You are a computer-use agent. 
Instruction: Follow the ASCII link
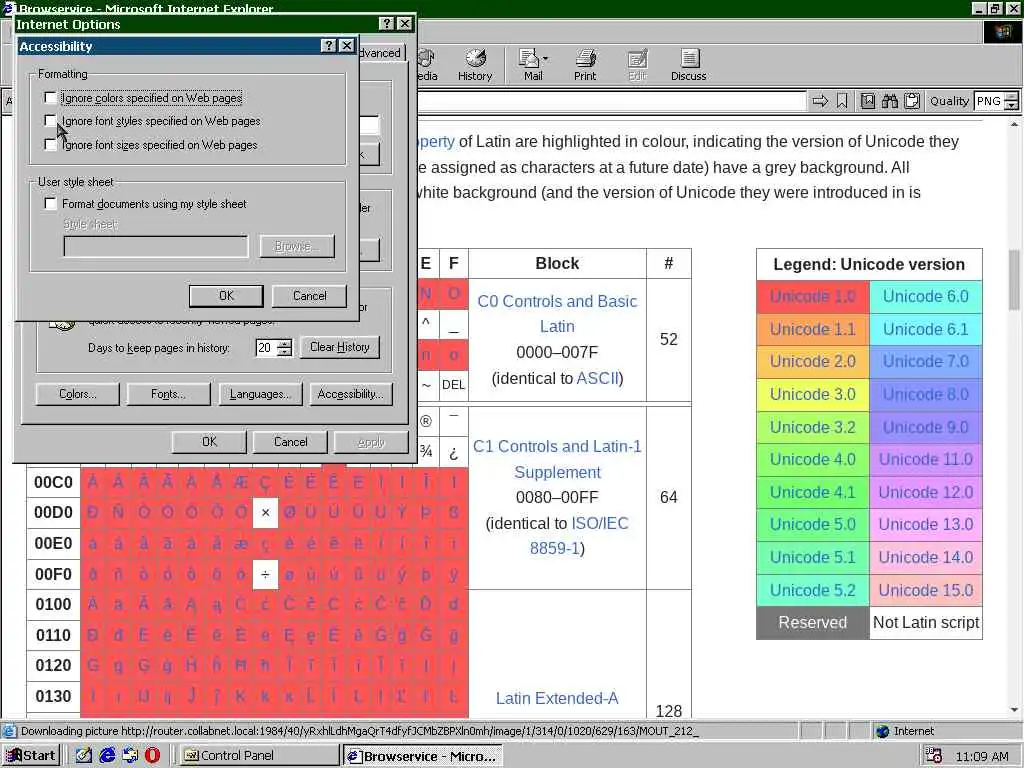click(598, 378)
